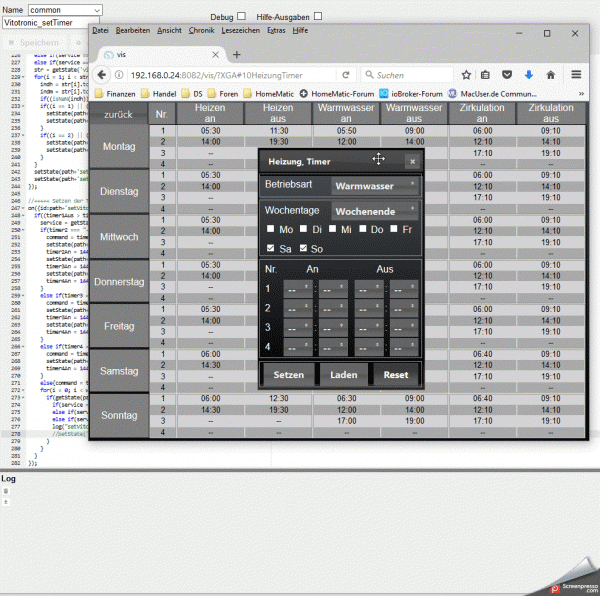Screen dimensions: 600x596
Task: Check the Mo weekday checkbox
Action: (270, 229)
